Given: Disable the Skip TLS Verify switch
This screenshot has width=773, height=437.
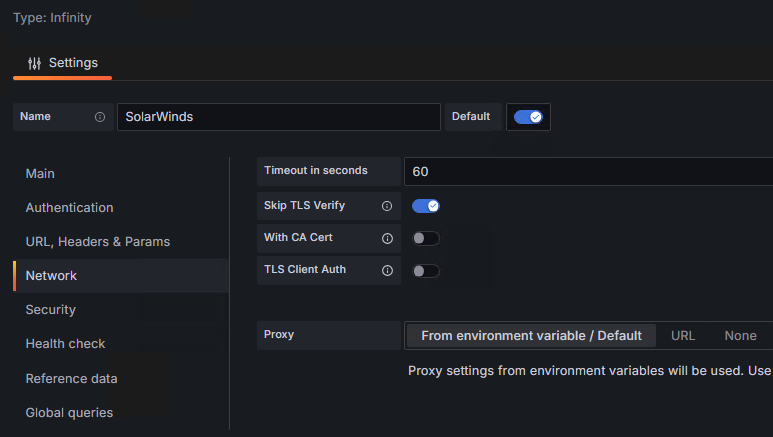Looking at the screenshot, I should pos(426,206).
